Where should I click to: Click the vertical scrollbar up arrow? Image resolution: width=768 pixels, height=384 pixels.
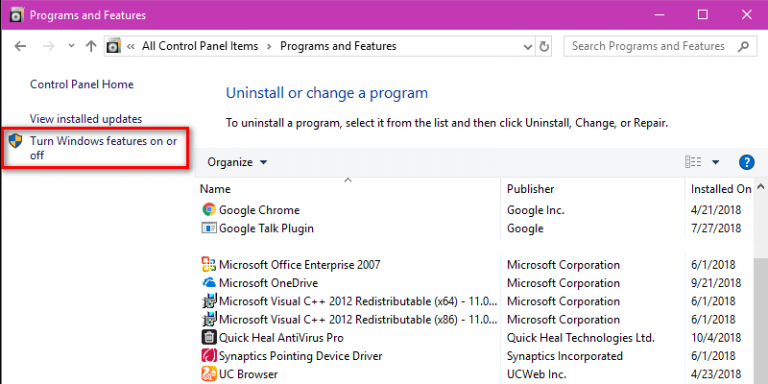761,187
